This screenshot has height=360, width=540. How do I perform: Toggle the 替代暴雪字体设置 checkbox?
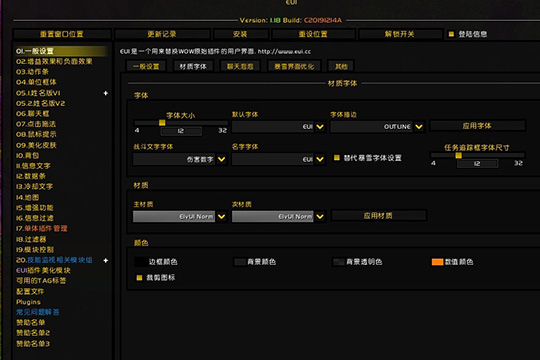(337, 158)
